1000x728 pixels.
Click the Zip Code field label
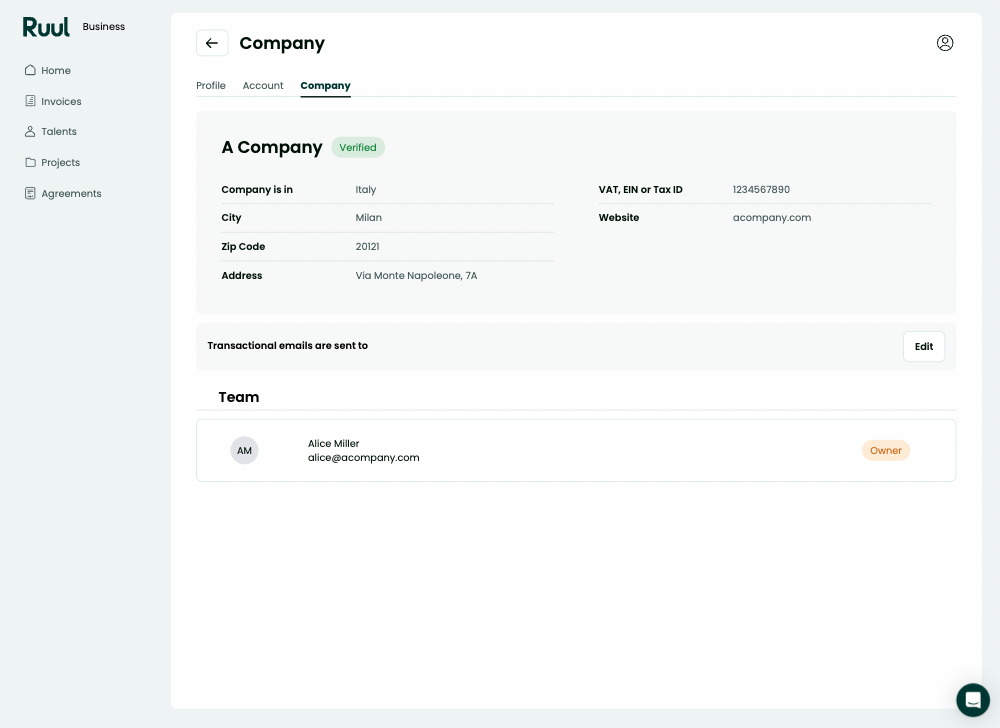click(x=243, y=246)
